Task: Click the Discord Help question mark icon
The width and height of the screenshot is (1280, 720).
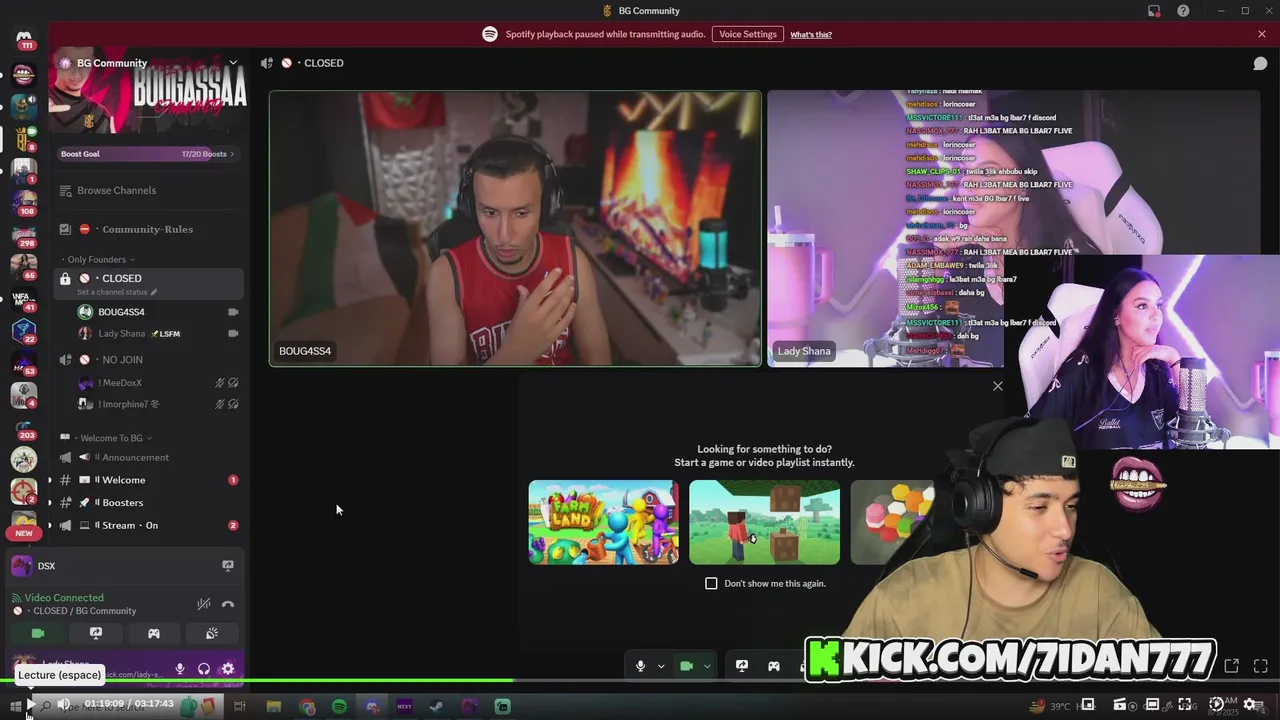Action: (1183, 11)
